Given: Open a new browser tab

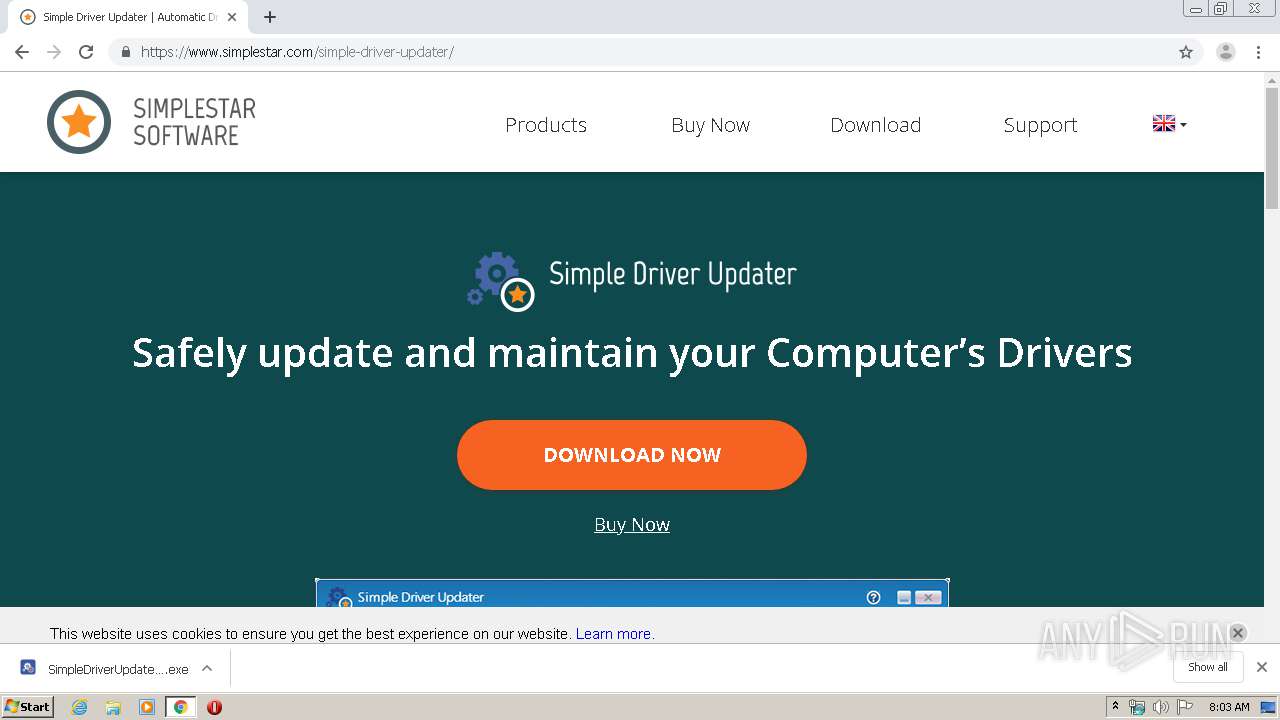Looking at the screenshot, I should pyautogui.click(x=270, y=17).
